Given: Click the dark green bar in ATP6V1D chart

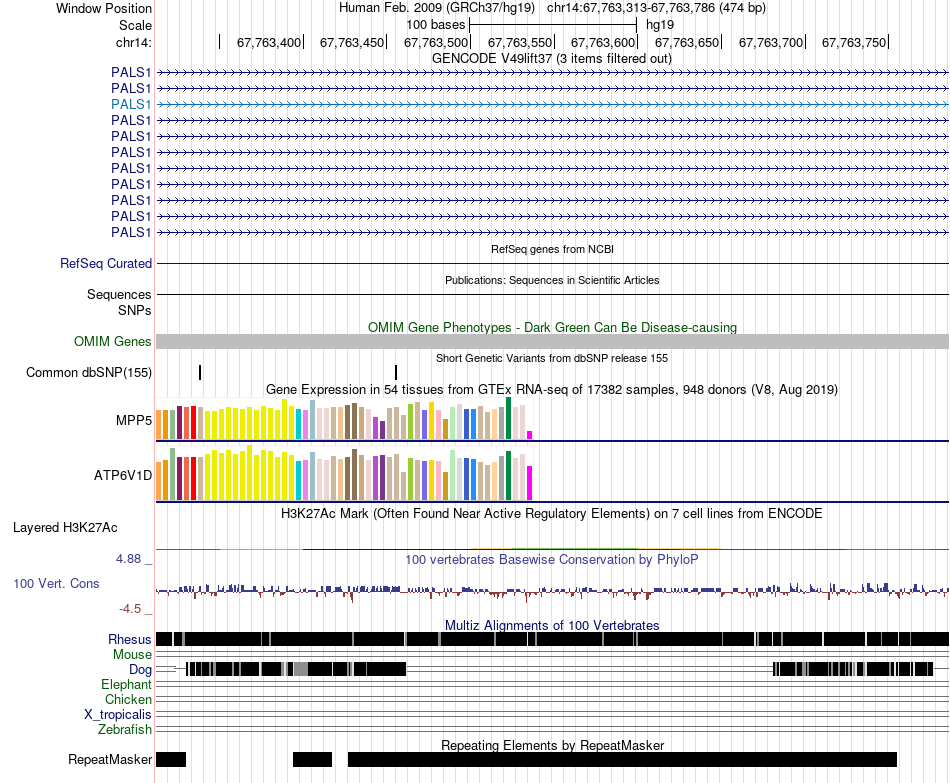Looking at the screenshot, I should coord(509,475).
